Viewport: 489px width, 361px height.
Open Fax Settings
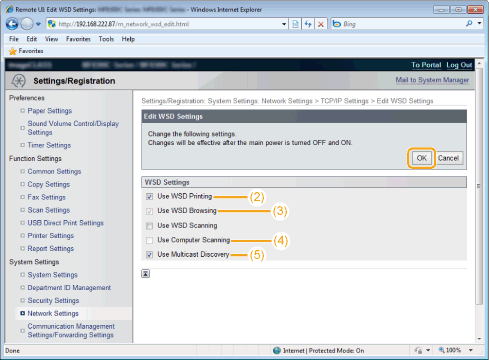click(46, 197)
